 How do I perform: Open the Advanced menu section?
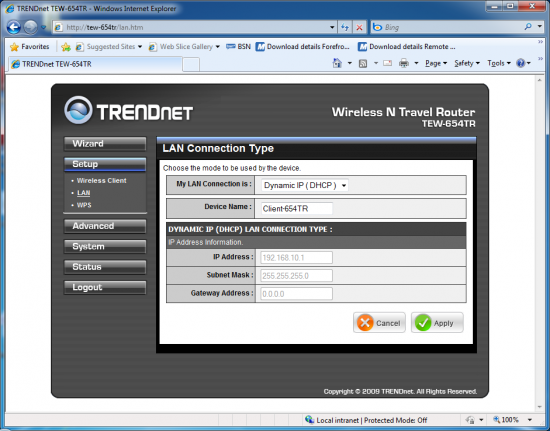(x=105, y=226)
